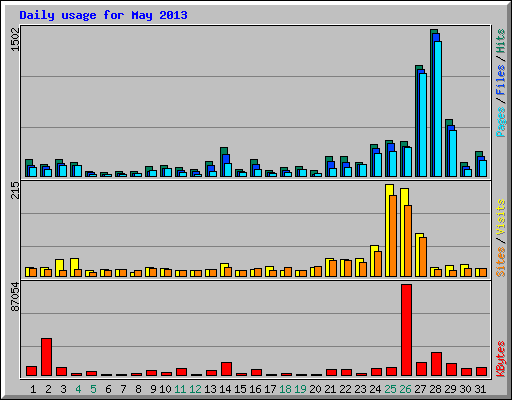
Task: Click the 215 visits axis value
Action: (15, 191)
